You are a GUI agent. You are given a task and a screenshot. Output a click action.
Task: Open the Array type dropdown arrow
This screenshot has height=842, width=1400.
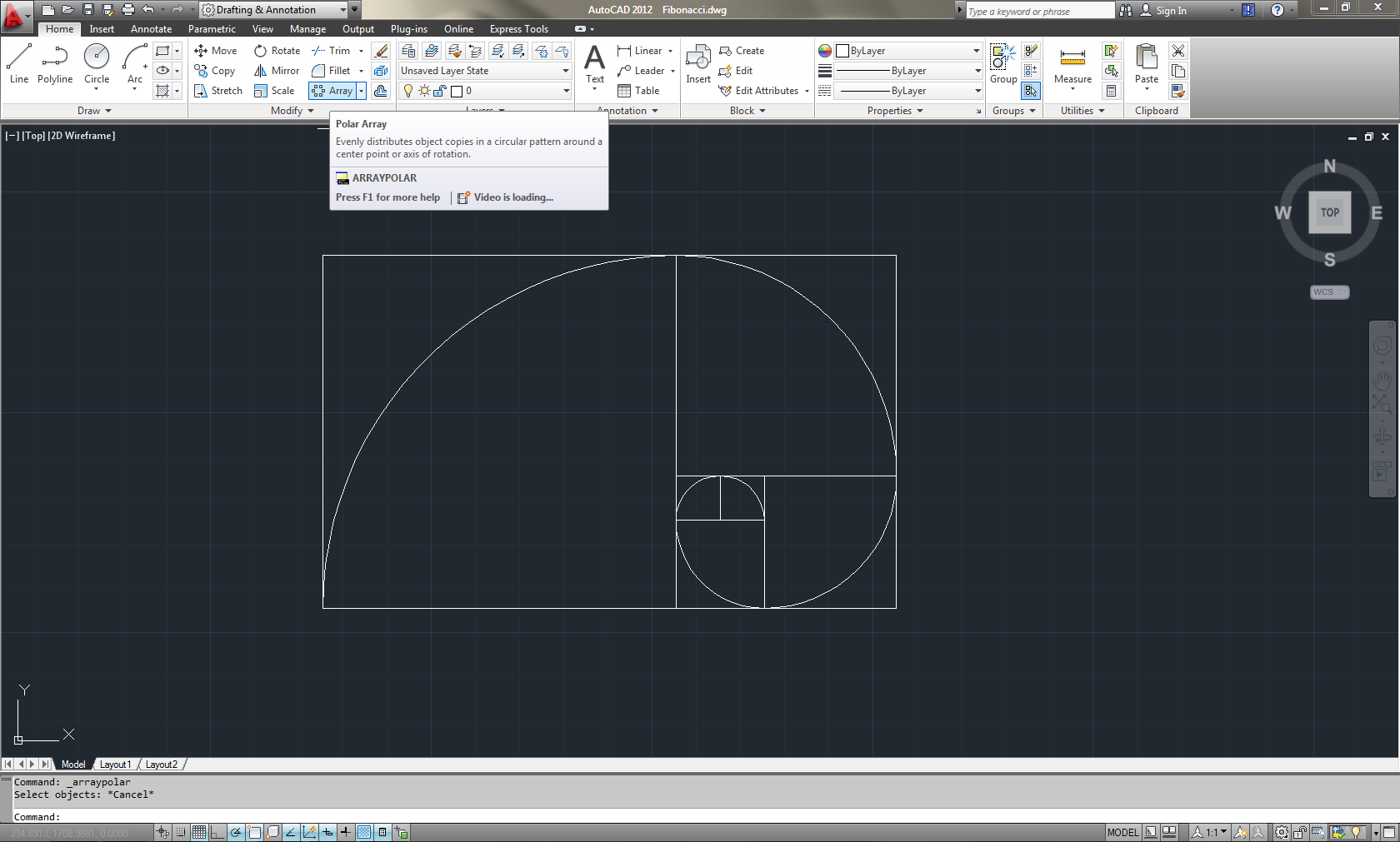pos(362,91)
